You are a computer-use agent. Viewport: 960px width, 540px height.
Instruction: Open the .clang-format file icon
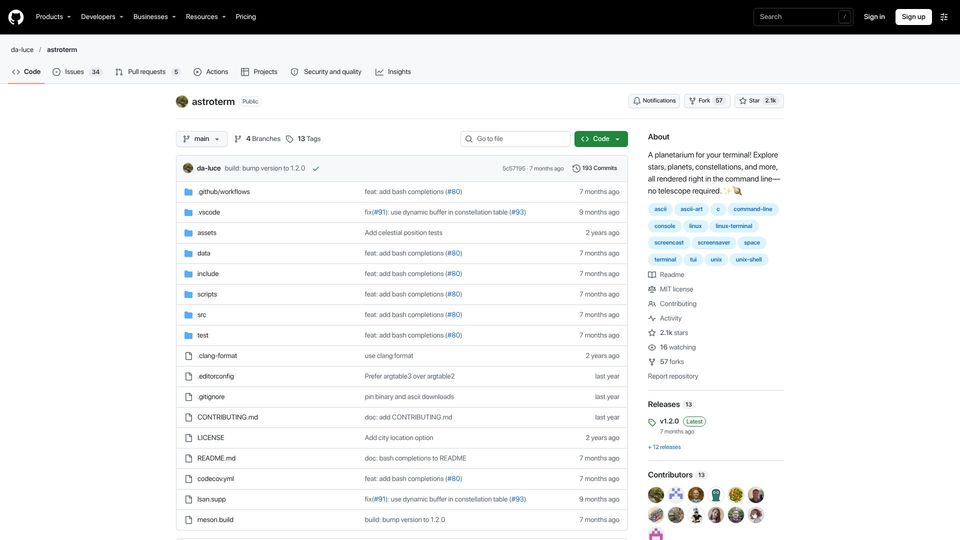coord(189,356)
